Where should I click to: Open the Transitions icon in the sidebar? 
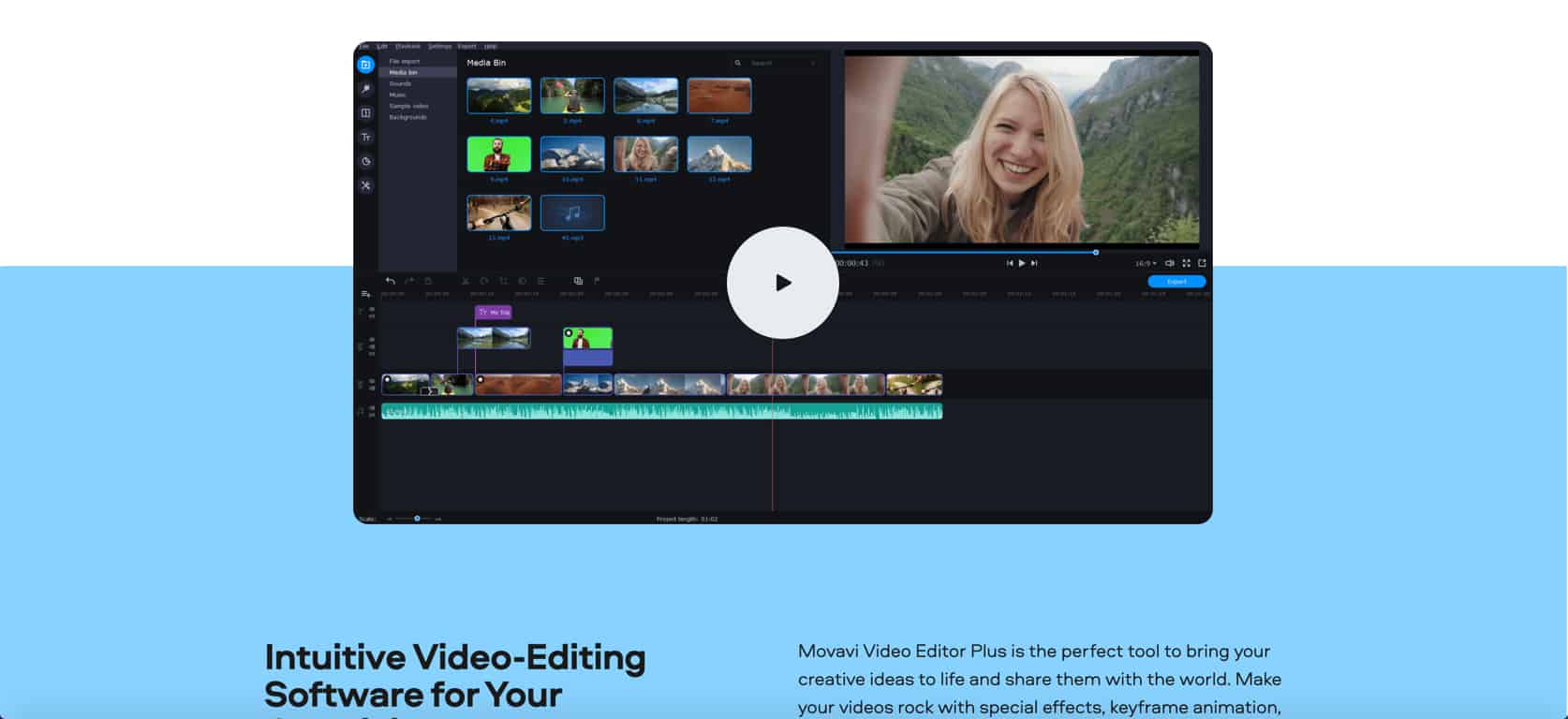pos(365,113)
